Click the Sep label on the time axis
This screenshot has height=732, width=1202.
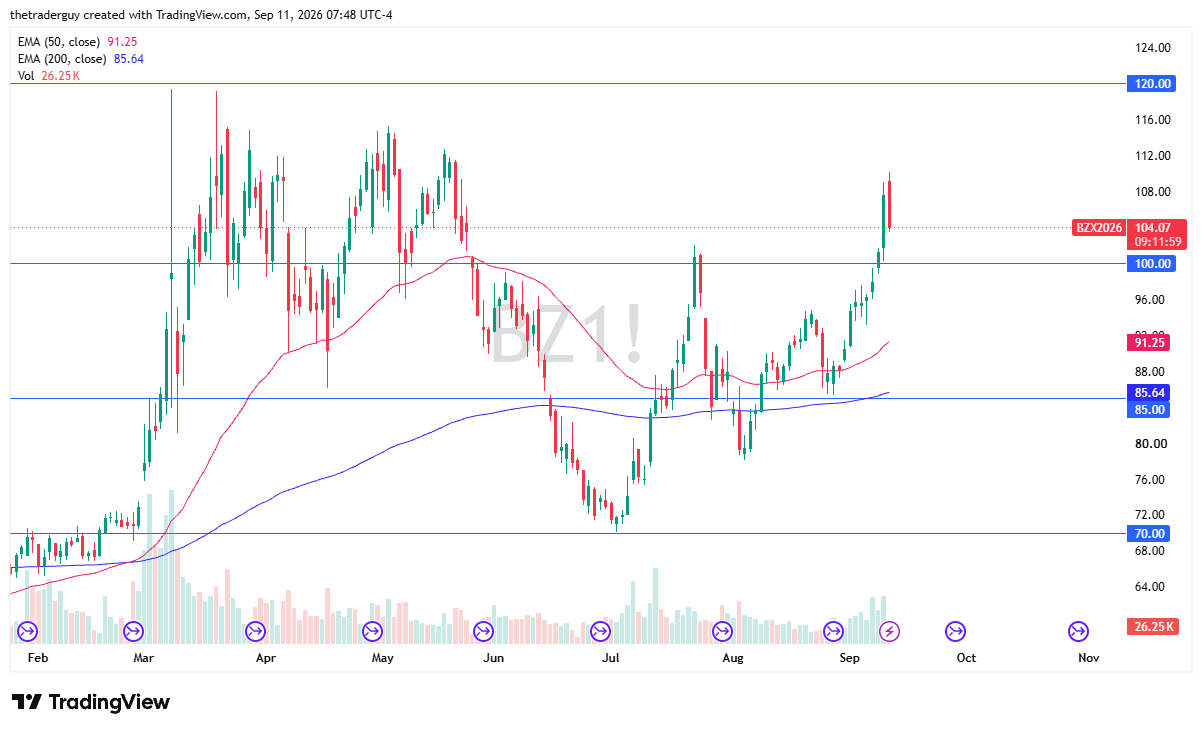click(x=850, y=658)
